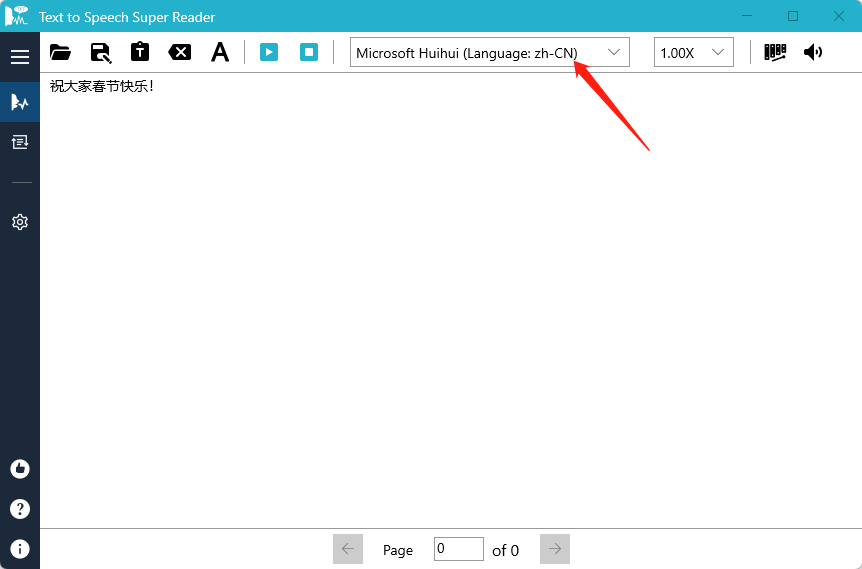The height and width of the screenshot is (569, 862).
Task: Open settings gear in sidebar
Action: coord(20,222)
